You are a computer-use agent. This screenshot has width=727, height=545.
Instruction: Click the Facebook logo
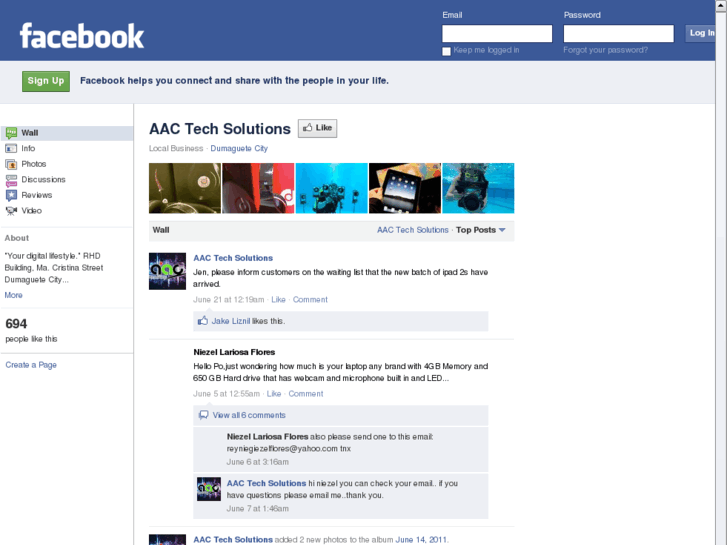coord(82,36)
